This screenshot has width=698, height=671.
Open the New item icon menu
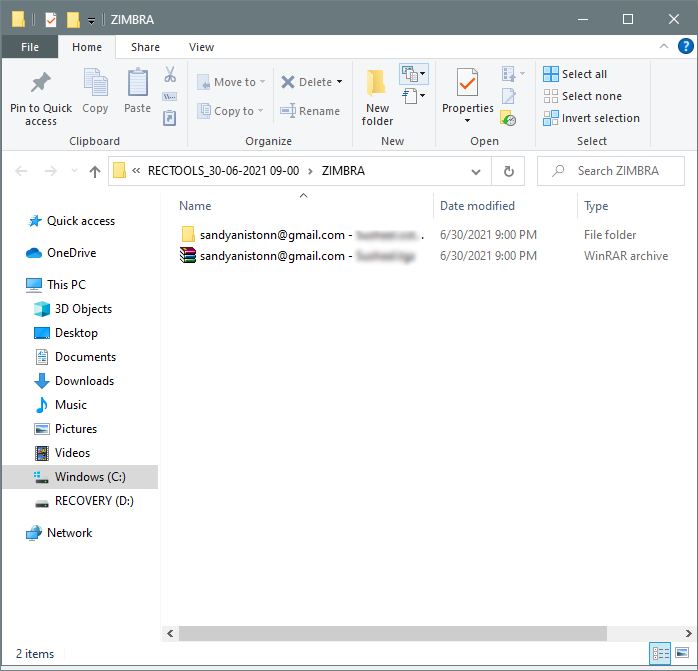coord(414,74)
